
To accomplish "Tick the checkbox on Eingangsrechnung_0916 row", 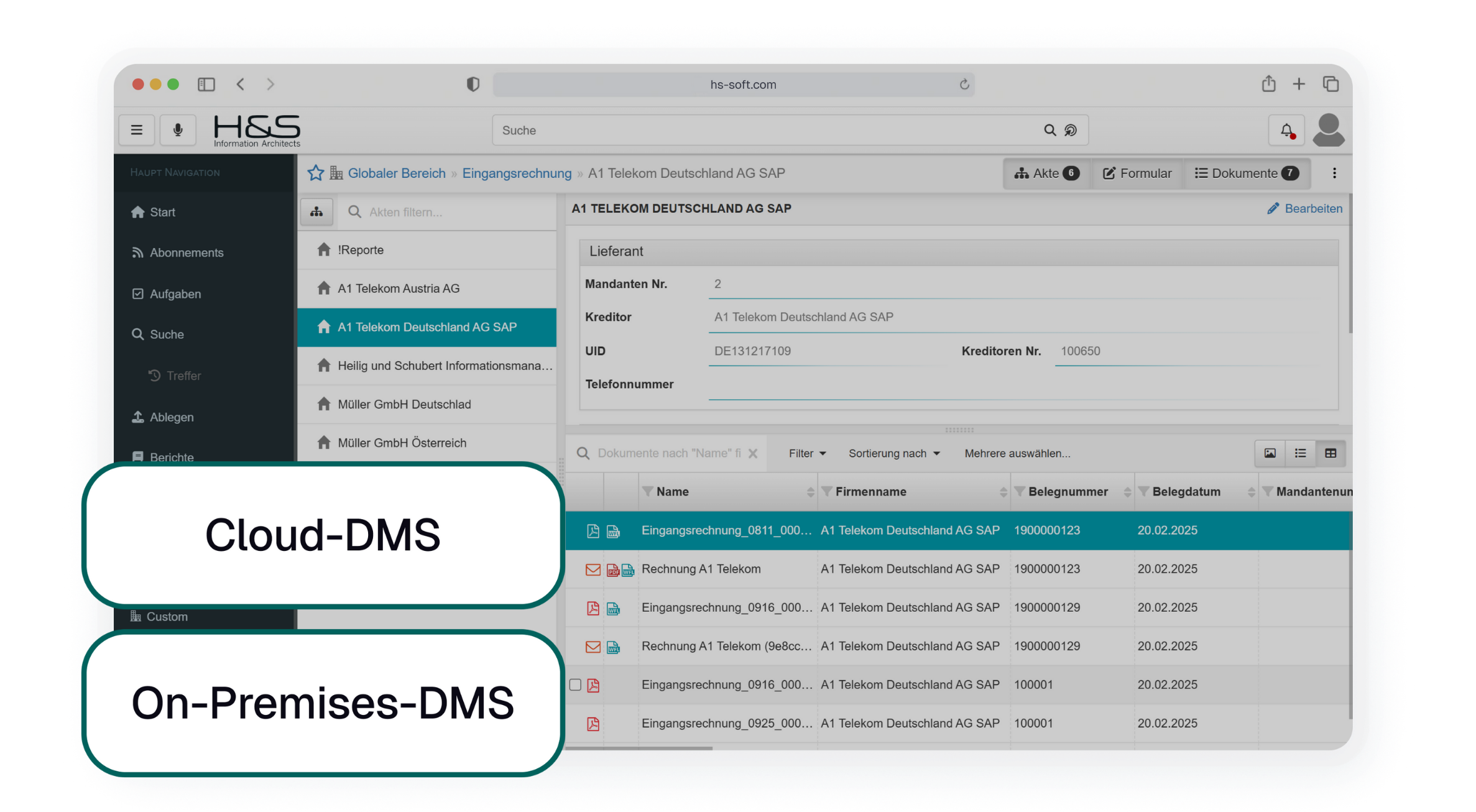I will [575, 685].
